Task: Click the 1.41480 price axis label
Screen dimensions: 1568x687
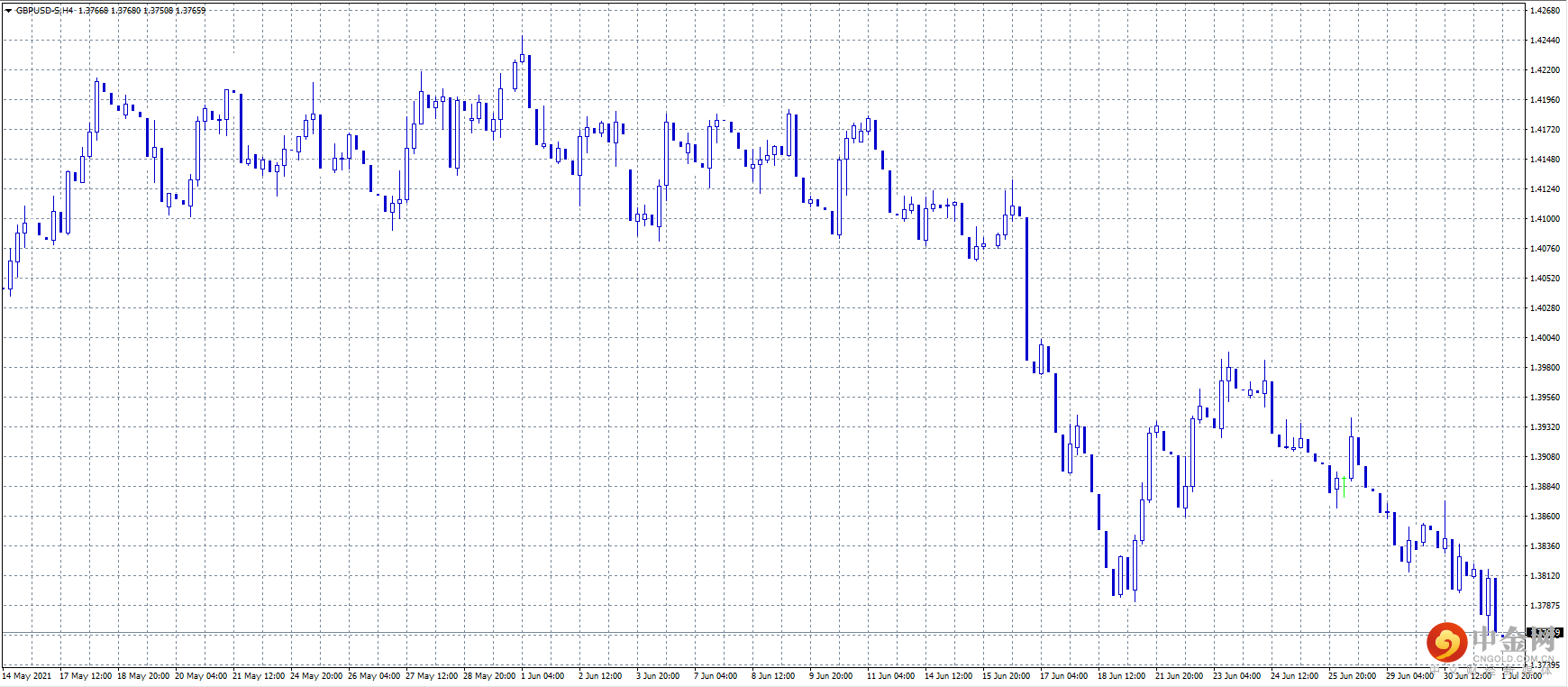Action: pyautogui.click(x=1545, y=160)
